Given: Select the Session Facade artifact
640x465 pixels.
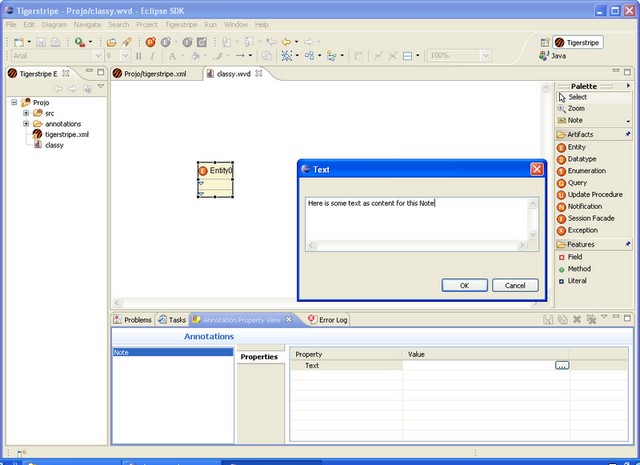Looking at the screenshot, I should tap(586, 218).
